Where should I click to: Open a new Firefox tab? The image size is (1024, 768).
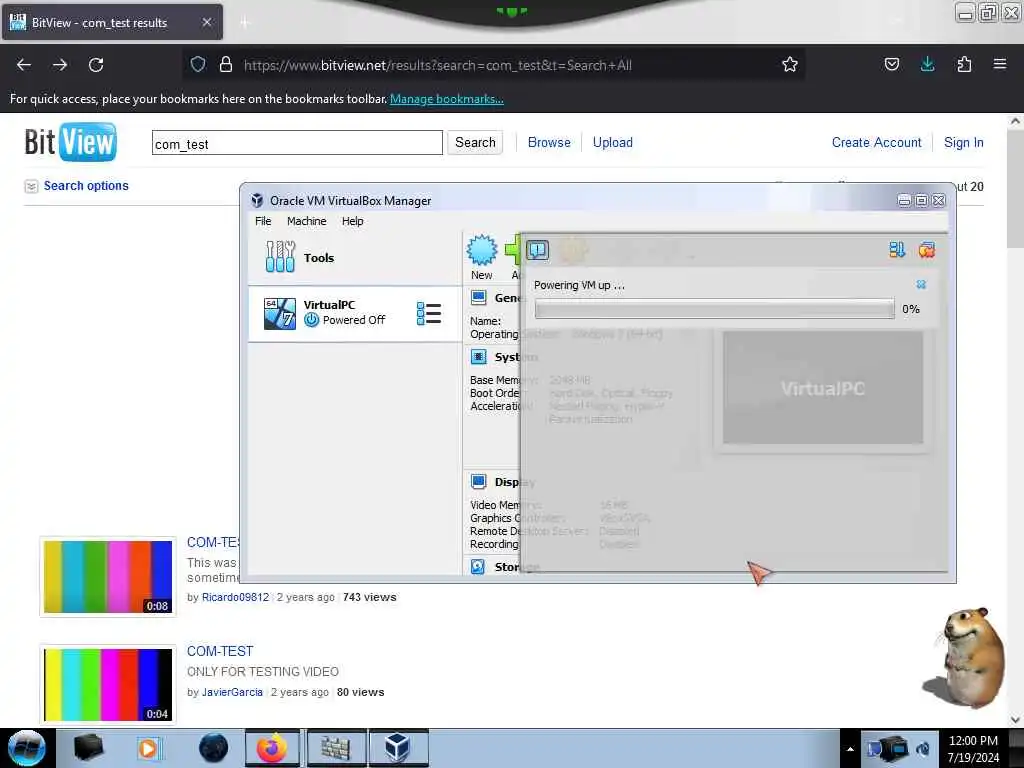pos(244,23)
